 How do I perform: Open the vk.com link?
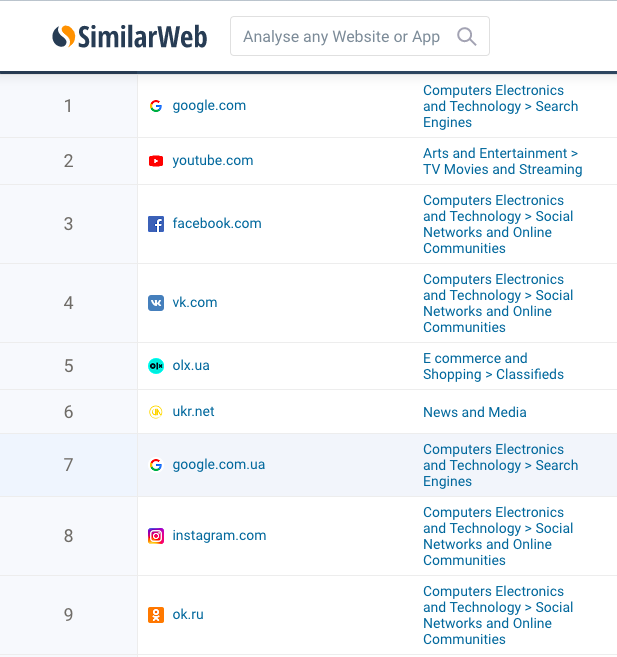[x=195, y=303]
